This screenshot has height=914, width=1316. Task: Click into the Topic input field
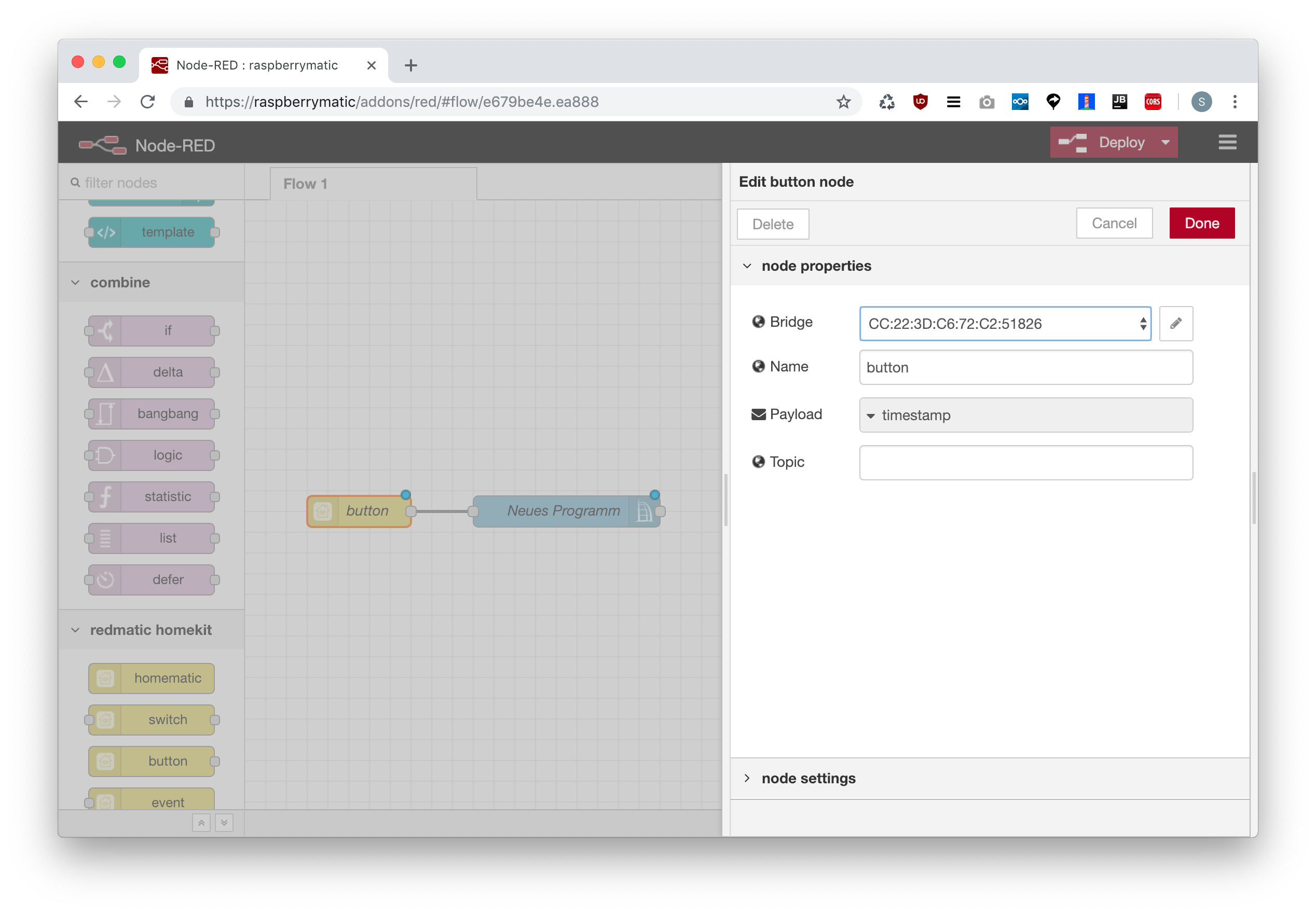coord(1025,462)
